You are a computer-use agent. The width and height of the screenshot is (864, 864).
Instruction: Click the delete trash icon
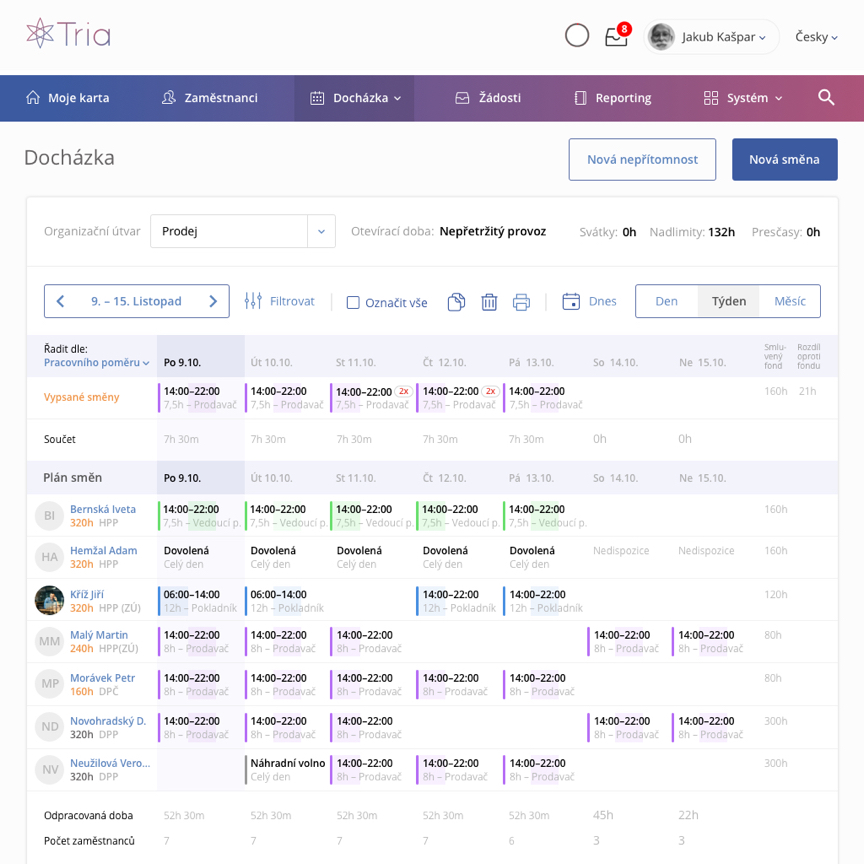tap(489, 302)
